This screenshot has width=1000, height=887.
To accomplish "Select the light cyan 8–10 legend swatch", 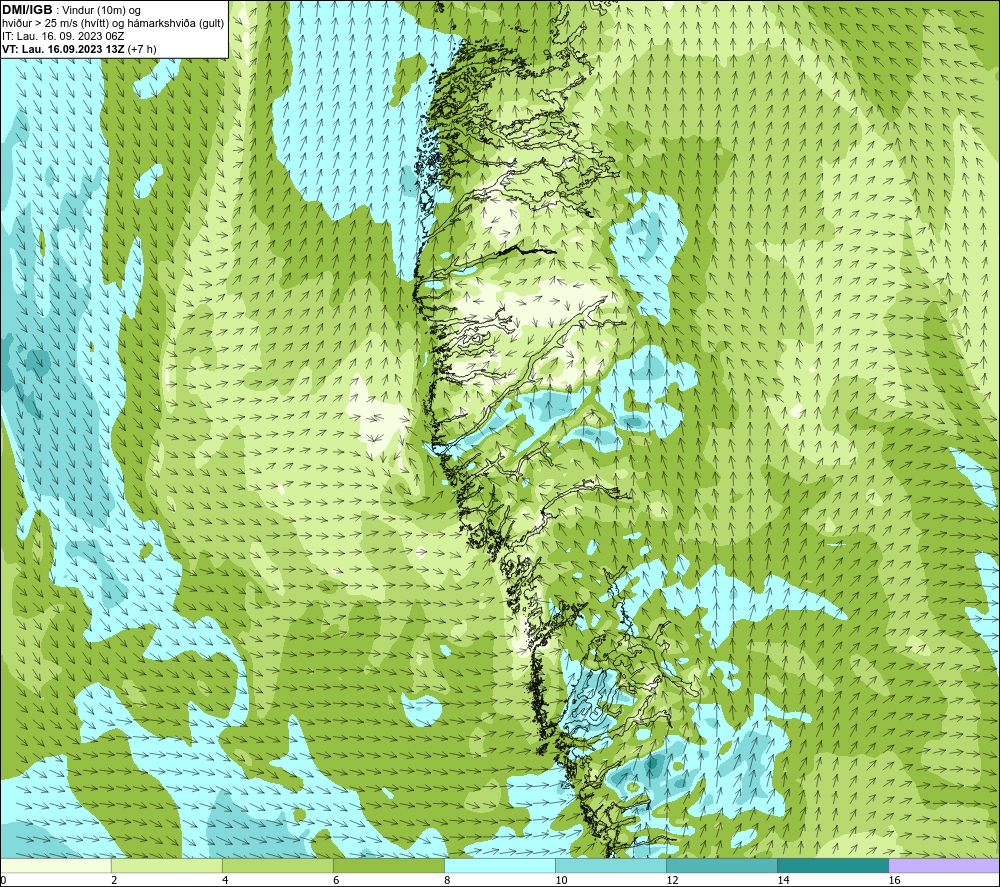I will [500, 865].
